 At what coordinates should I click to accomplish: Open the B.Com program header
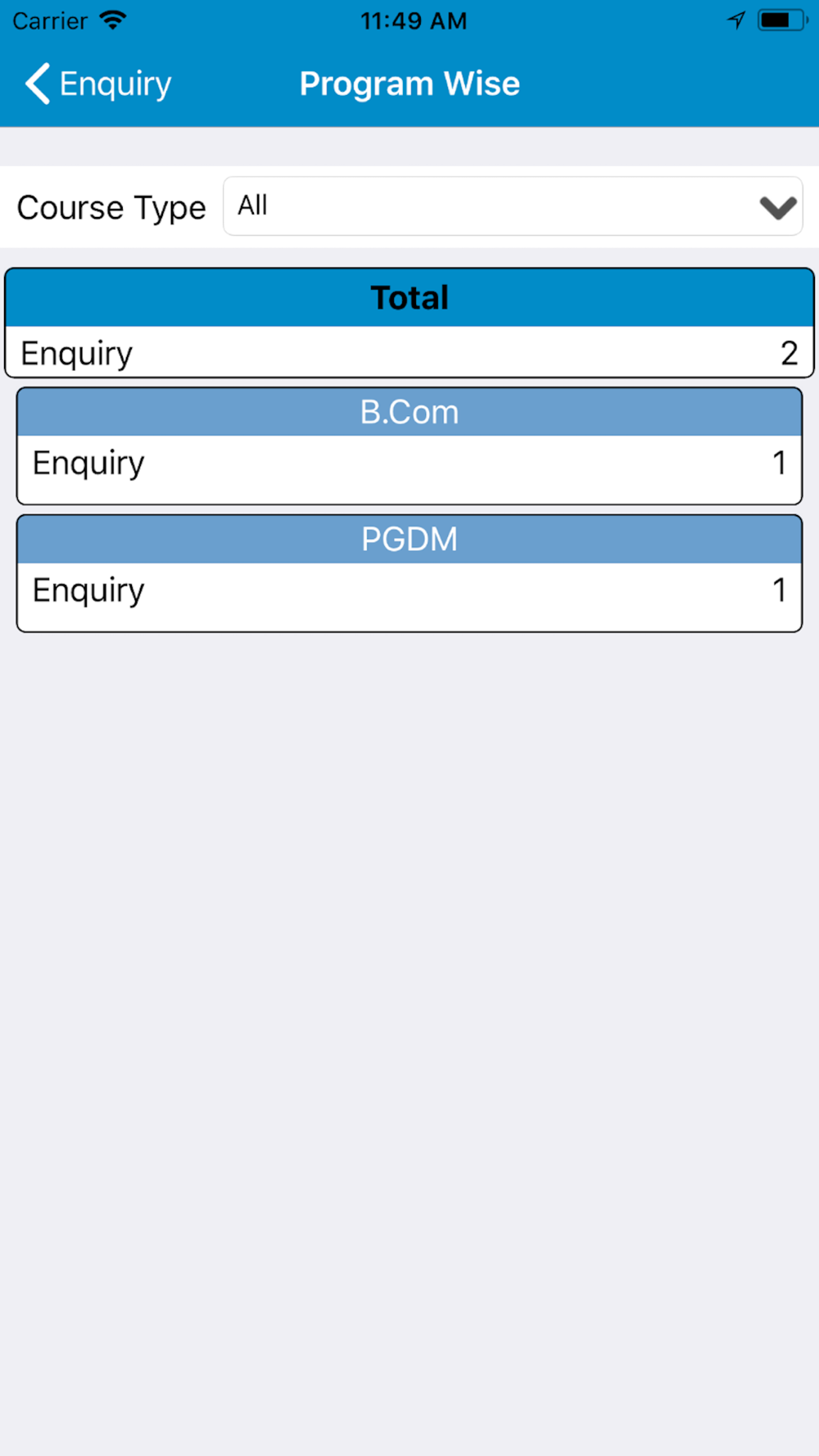pyautogui.click(x=409, y=412)
